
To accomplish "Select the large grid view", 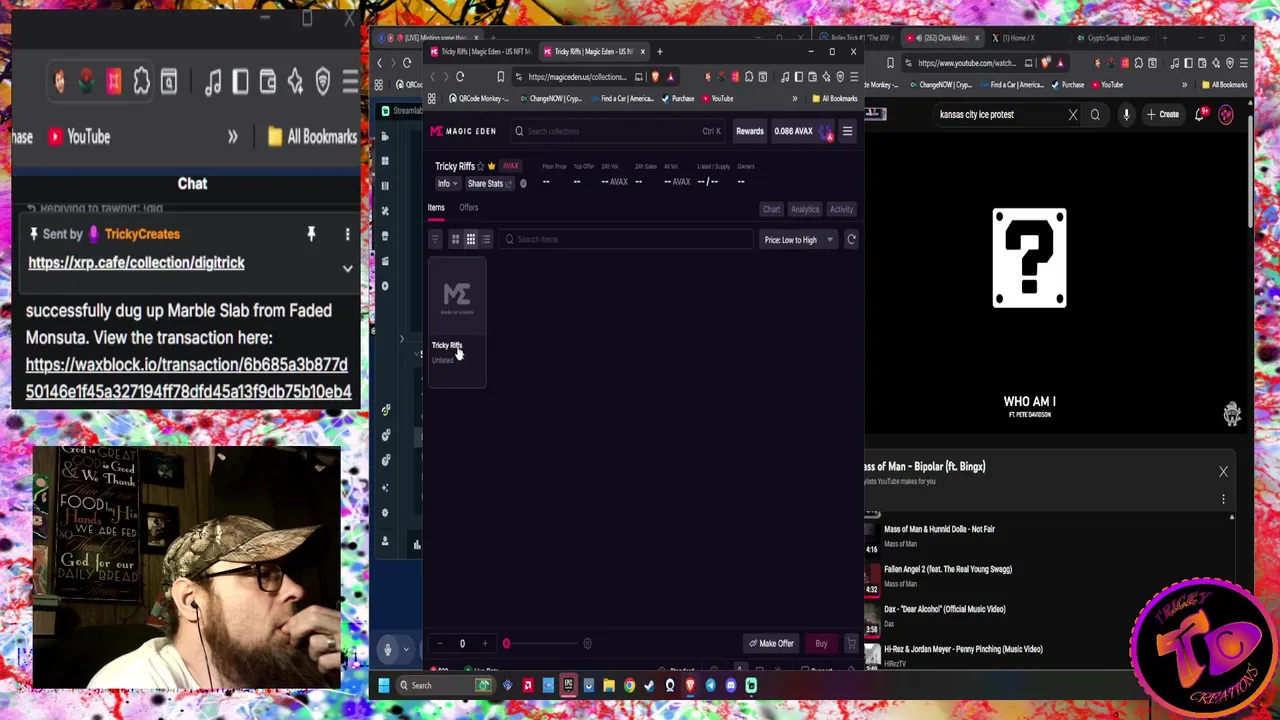I will coord(455,239).
